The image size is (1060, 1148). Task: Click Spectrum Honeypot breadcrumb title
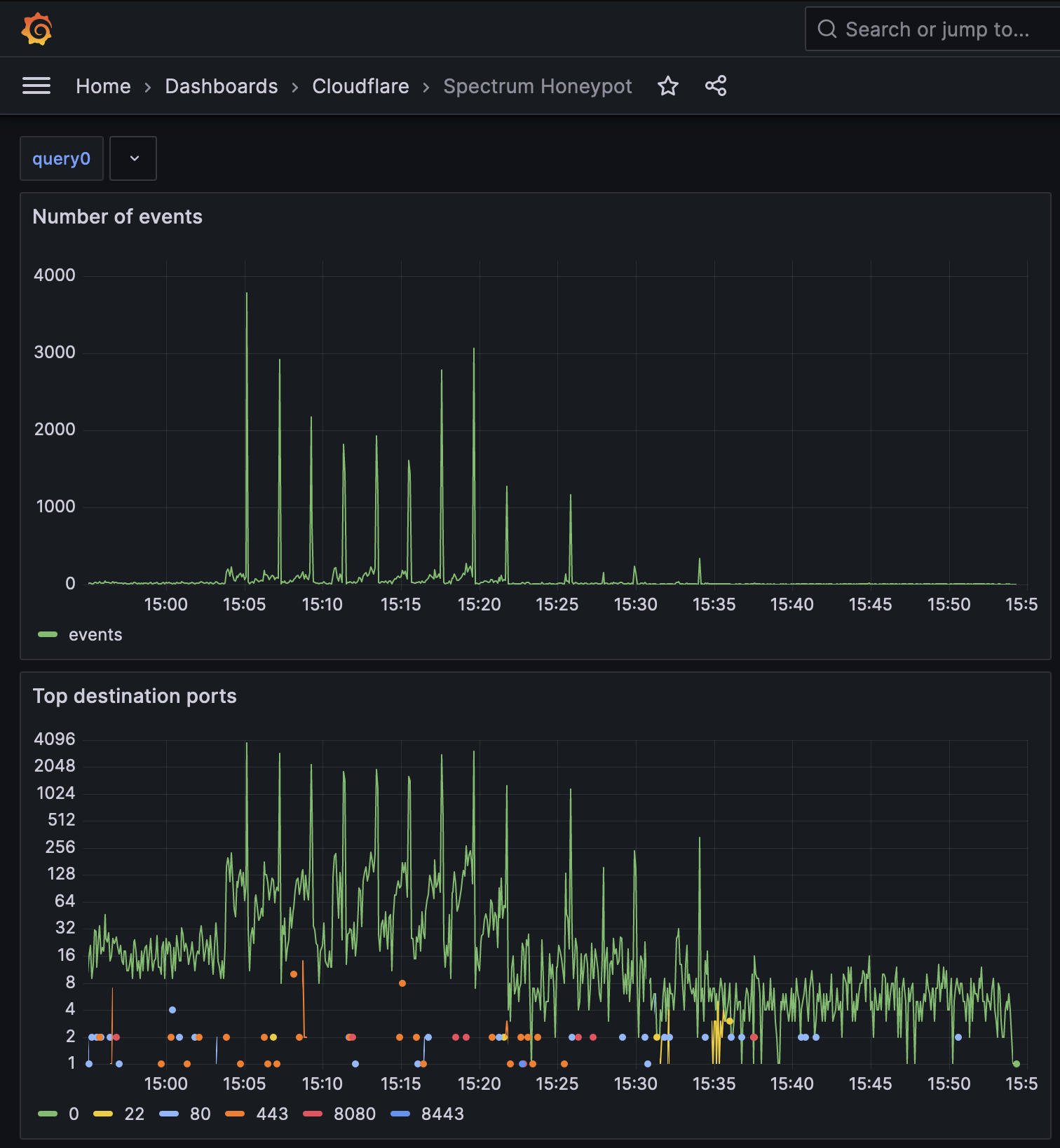[x=537, y=86]
